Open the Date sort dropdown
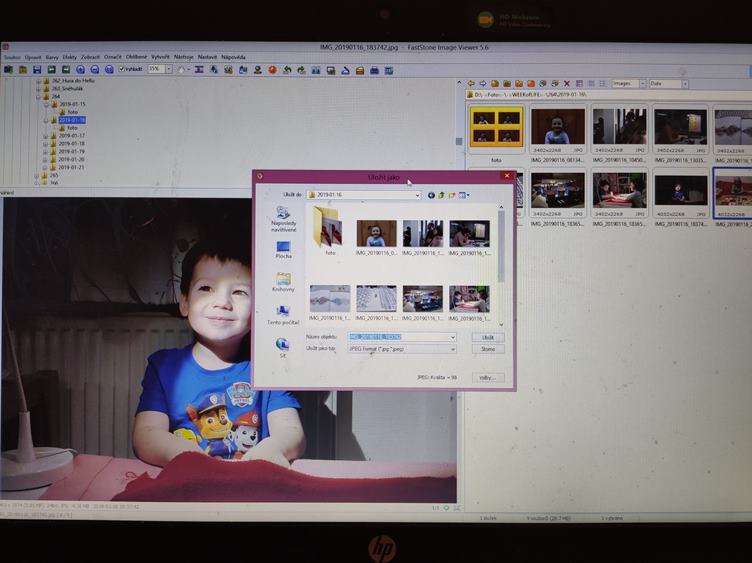This screenshot has width=752, height=563. (x=685, y=83)
